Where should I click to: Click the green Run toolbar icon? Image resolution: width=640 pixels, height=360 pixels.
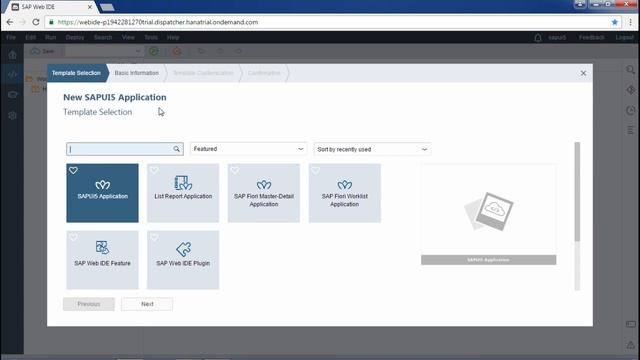(154, 51)
